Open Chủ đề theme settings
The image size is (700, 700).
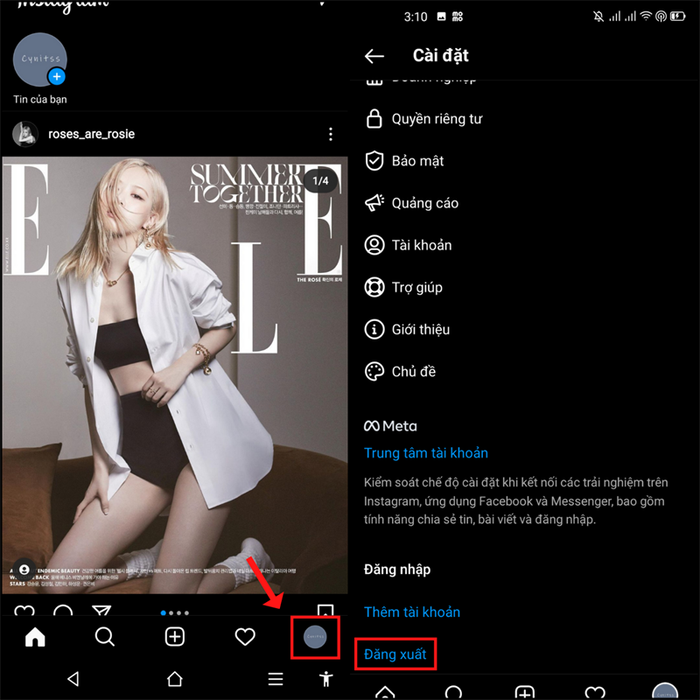pyautogui.click(x=525, y=371)
